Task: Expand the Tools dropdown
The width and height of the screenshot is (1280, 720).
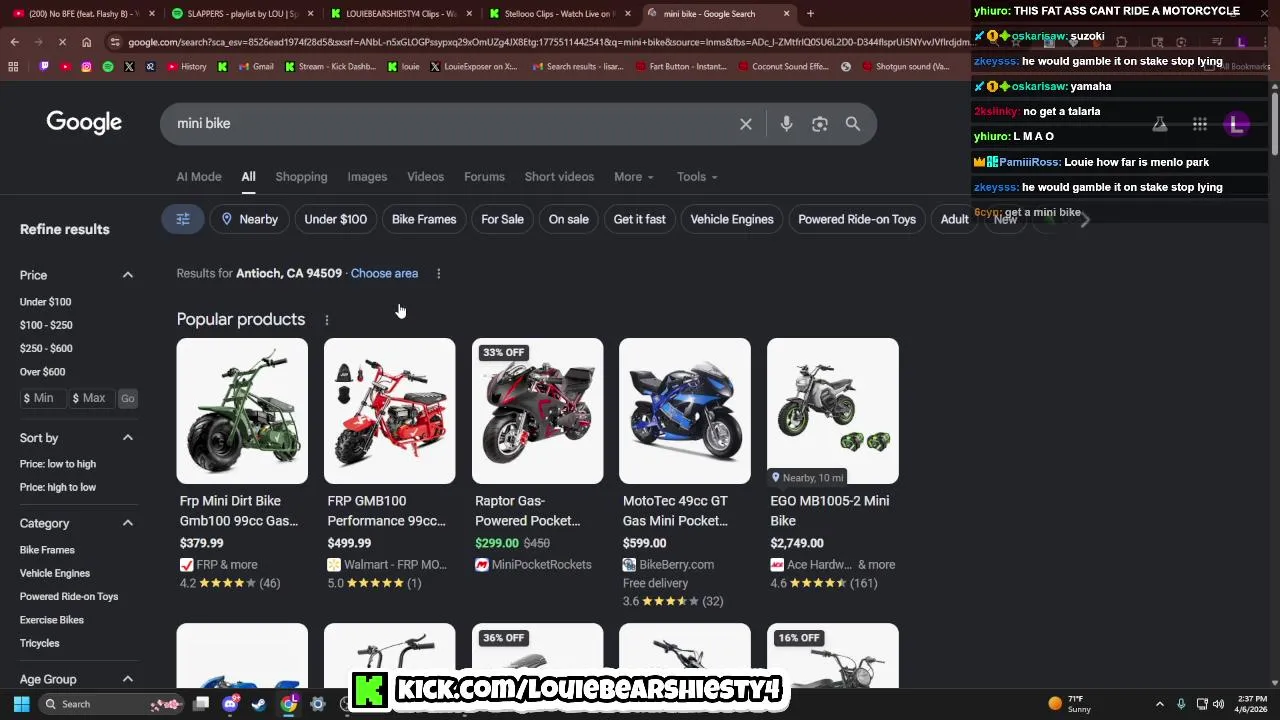Action: pos(697,177)
